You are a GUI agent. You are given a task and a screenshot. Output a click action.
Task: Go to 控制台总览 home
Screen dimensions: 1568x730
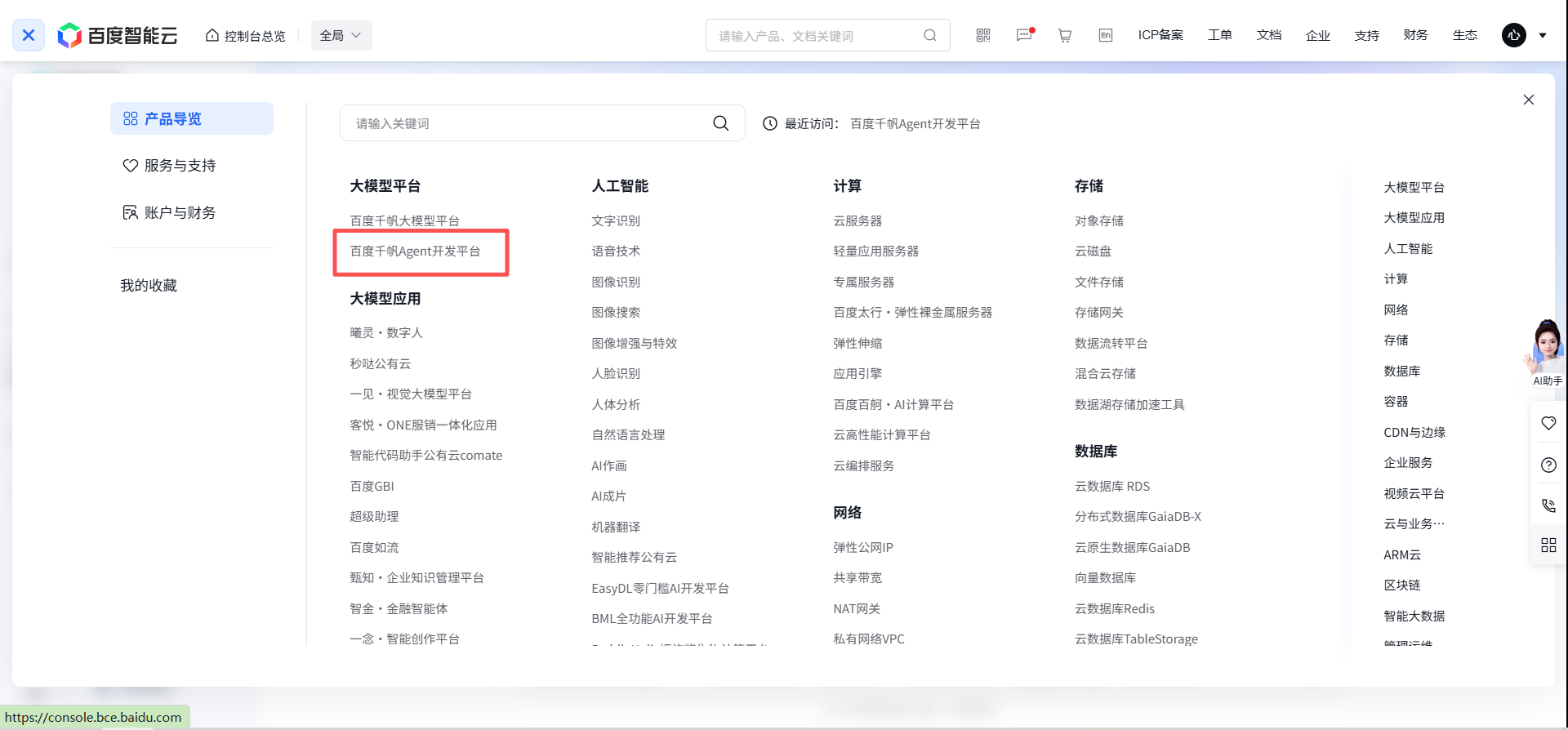[246, 36]
